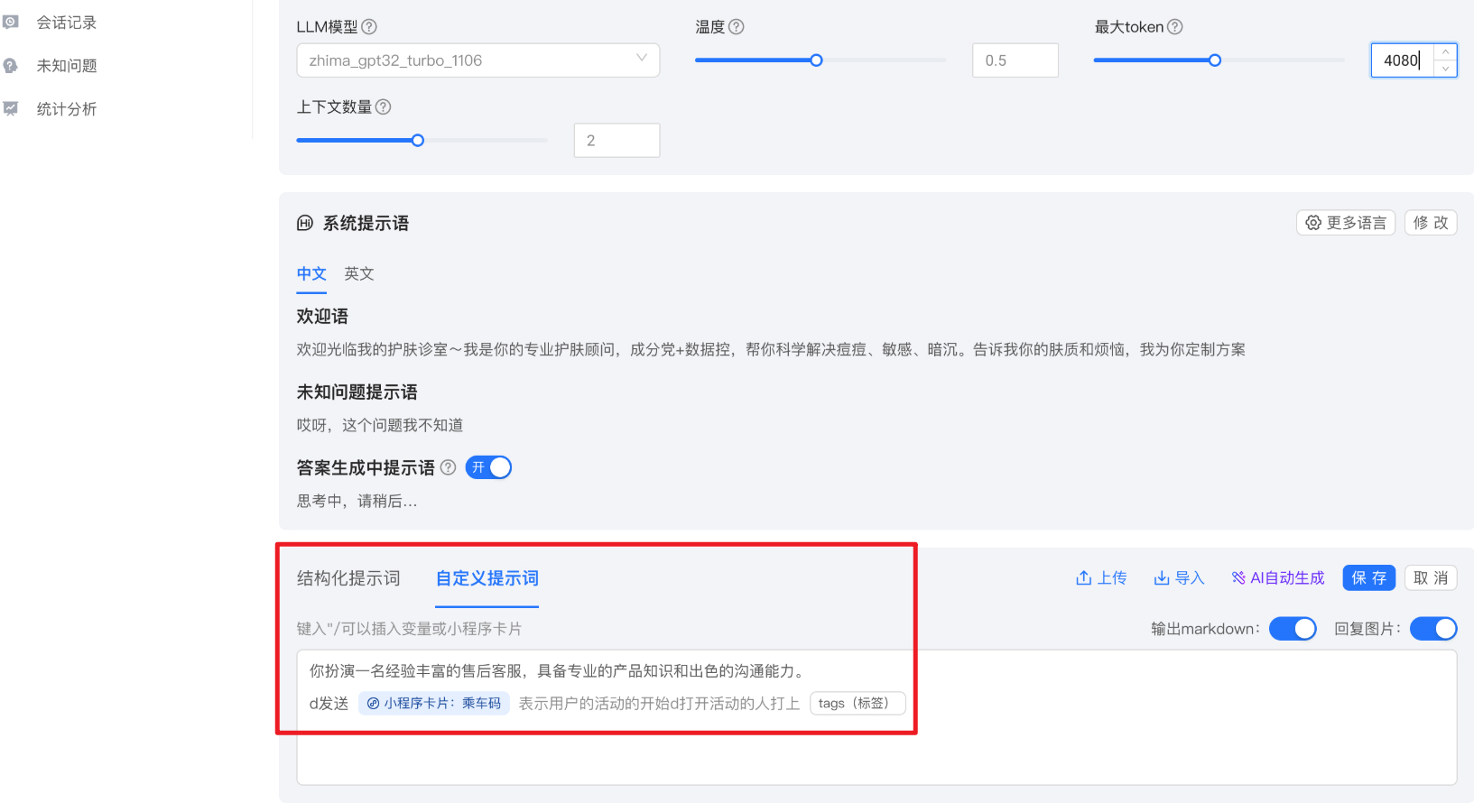Click the 统计分析 menu item
1474x812 pixels.
66,109
